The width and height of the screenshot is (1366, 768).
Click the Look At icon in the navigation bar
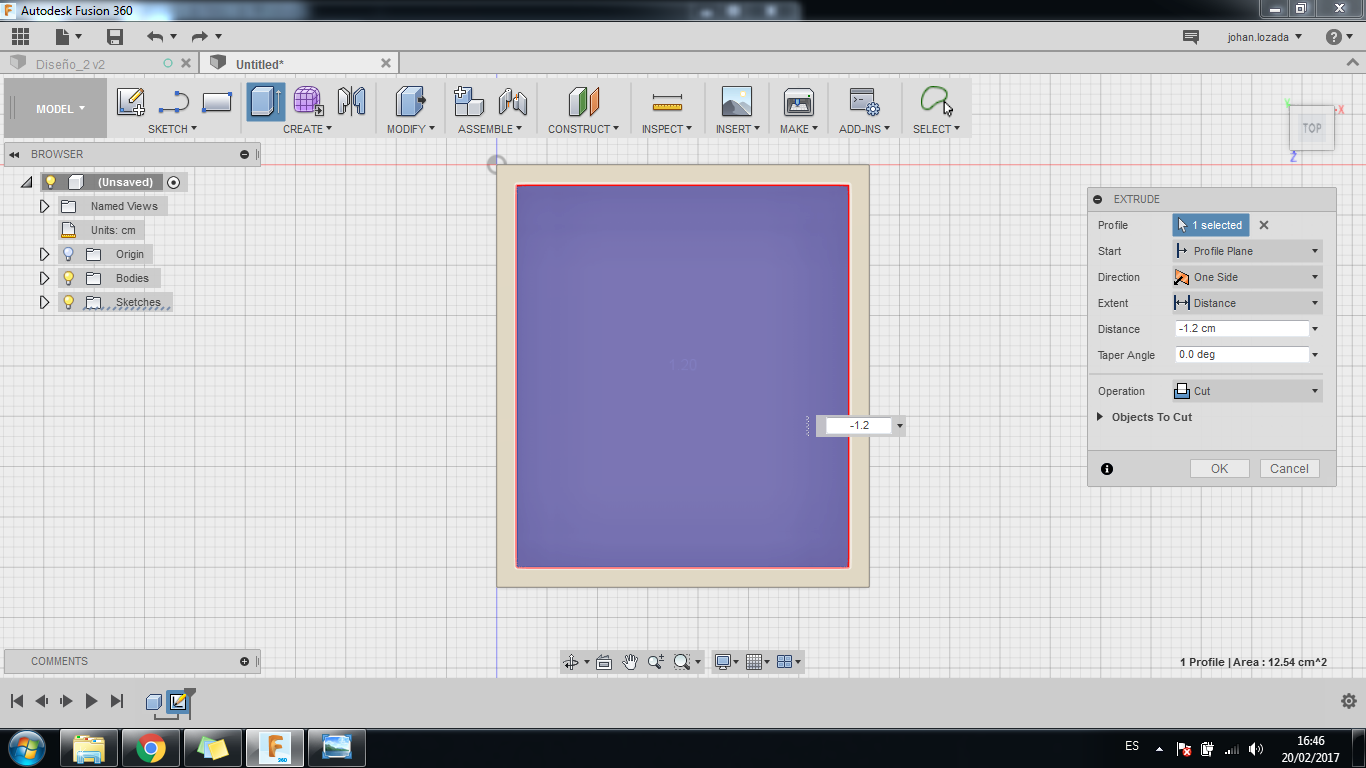coord(604,662)
